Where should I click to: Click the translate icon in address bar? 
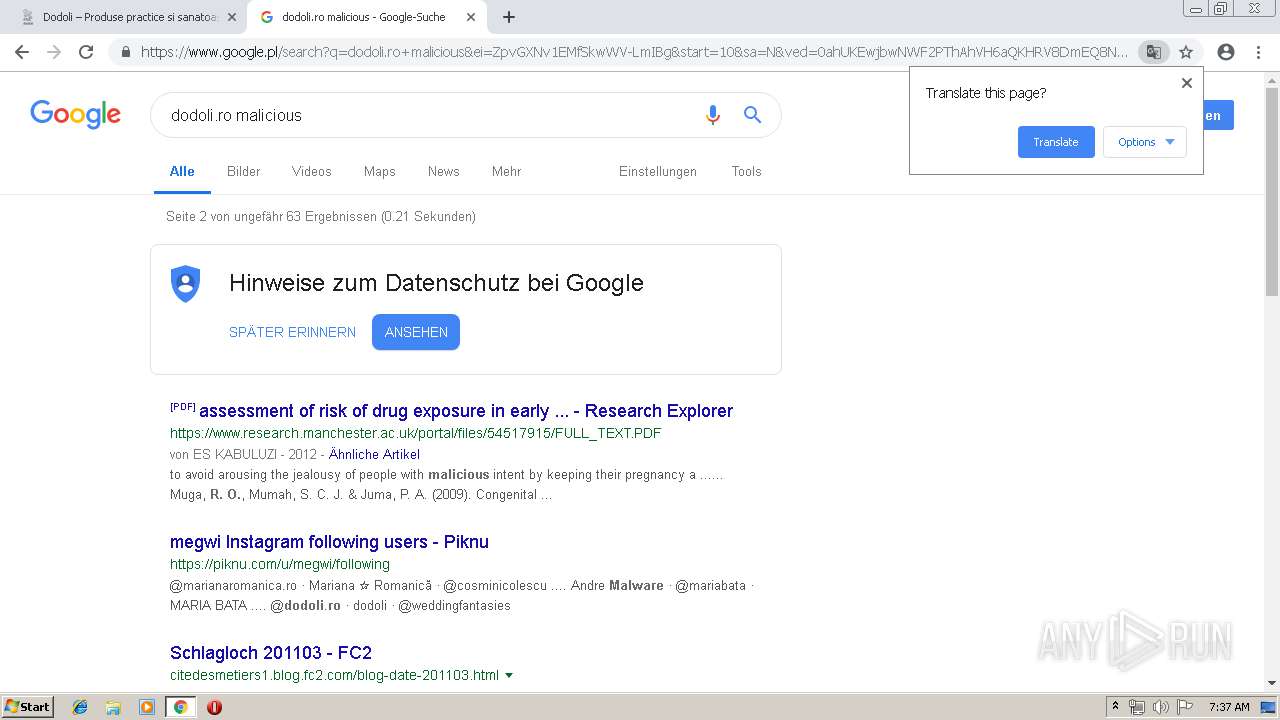pos(1154,52)
